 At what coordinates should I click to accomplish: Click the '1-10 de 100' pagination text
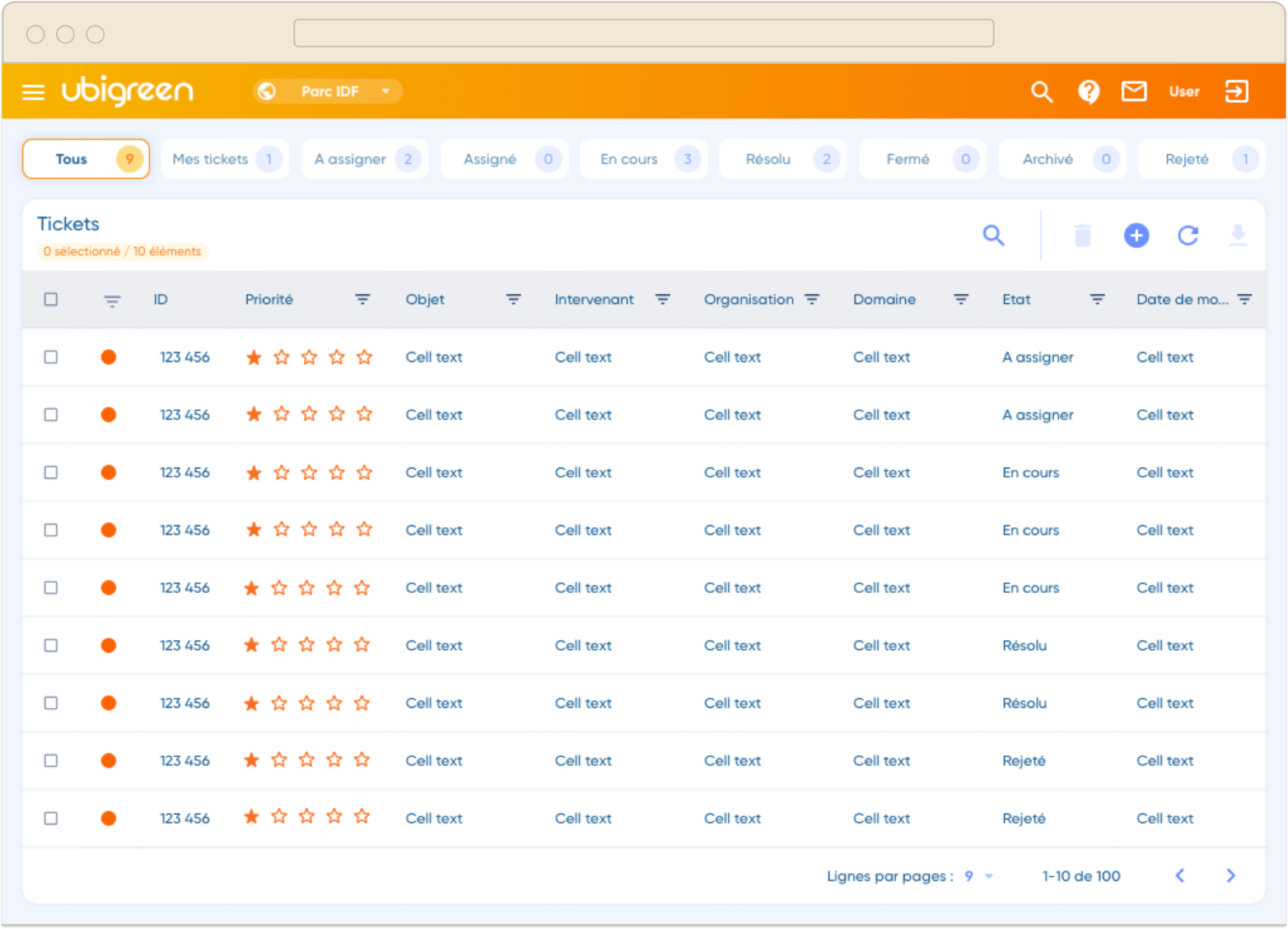click(1081, 876)
